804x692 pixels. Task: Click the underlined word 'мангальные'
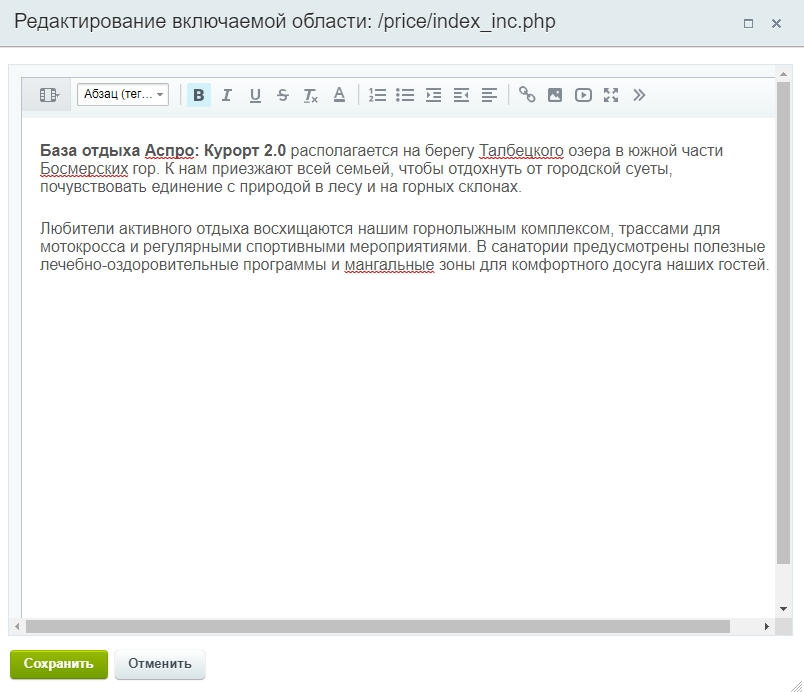pyautogui.click(x=389, y=265)
